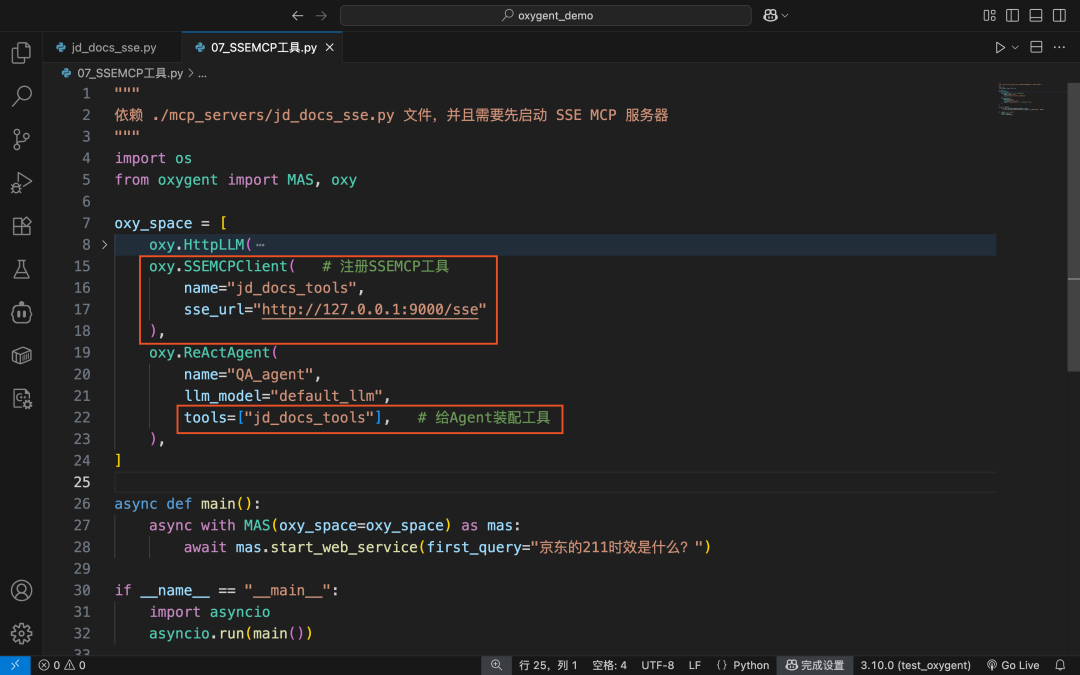Open the http://127.0.0.1:9000/sse link
Screen dimensions: 1080x675
[370, 309]
